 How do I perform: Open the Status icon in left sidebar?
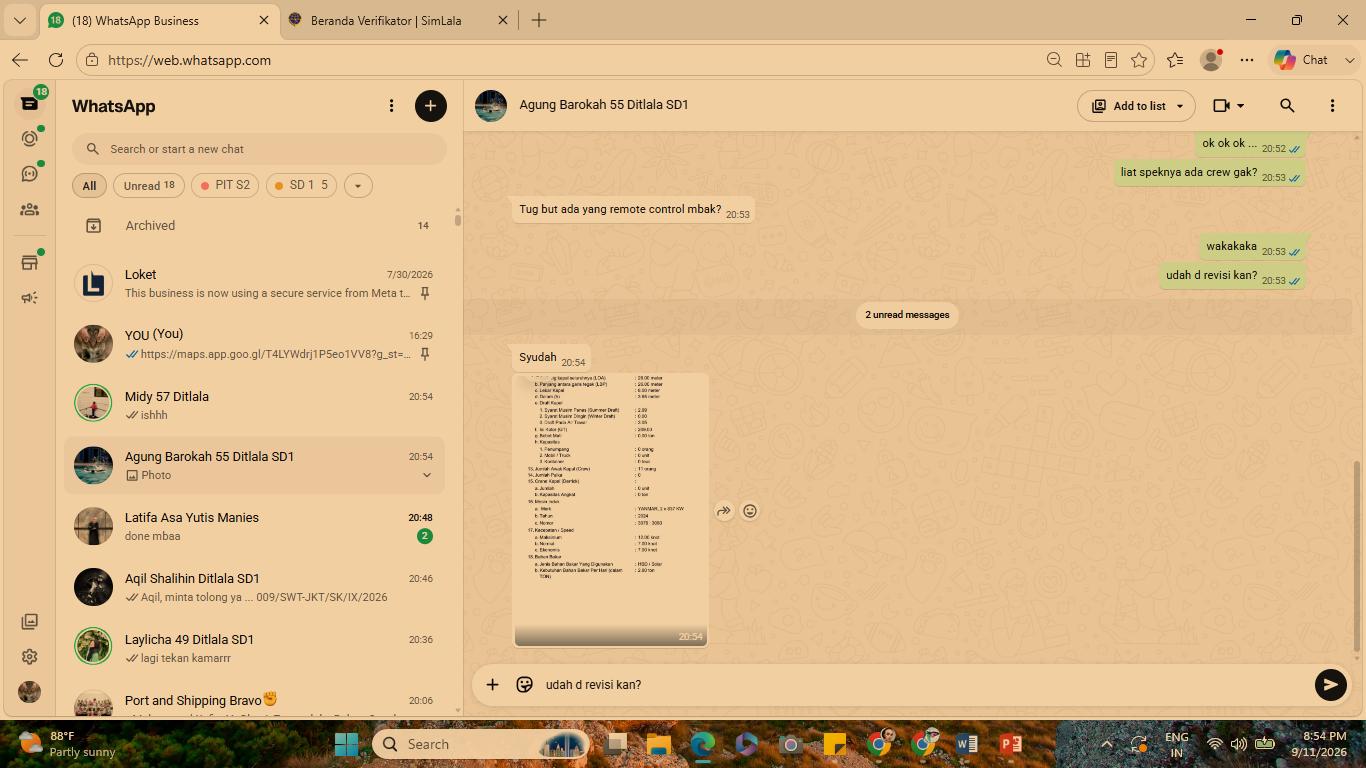point(30,138)
